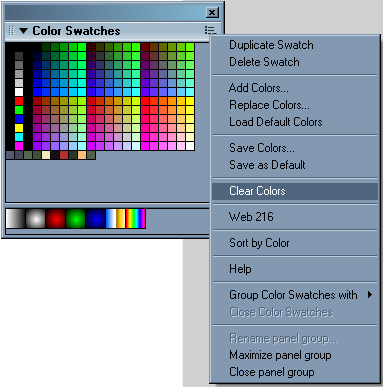
Task: Select the pure blue swatch in left column
Action: (19, 119)
